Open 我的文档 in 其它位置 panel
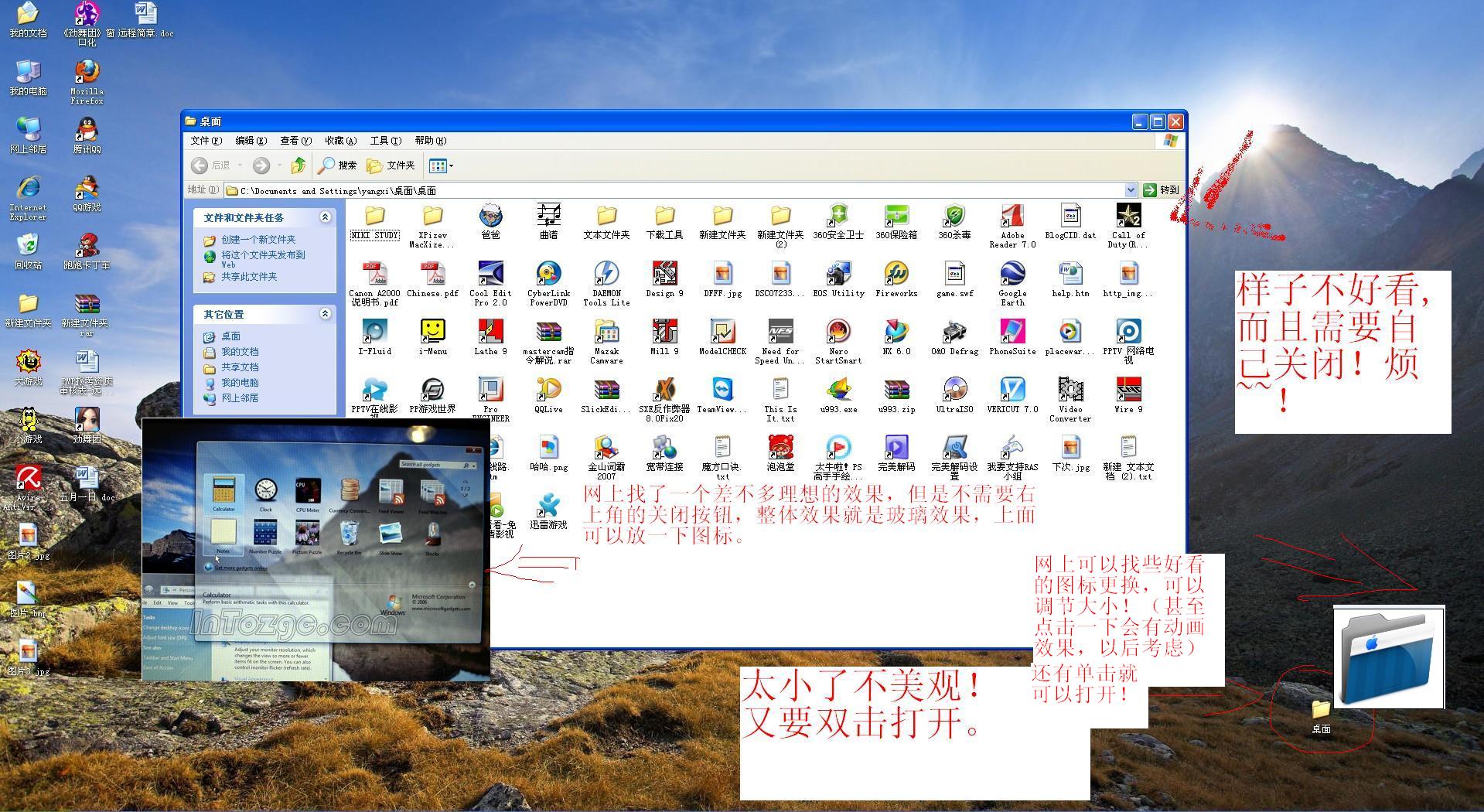This screenshot has height=812, width=1484. [240, 352]
